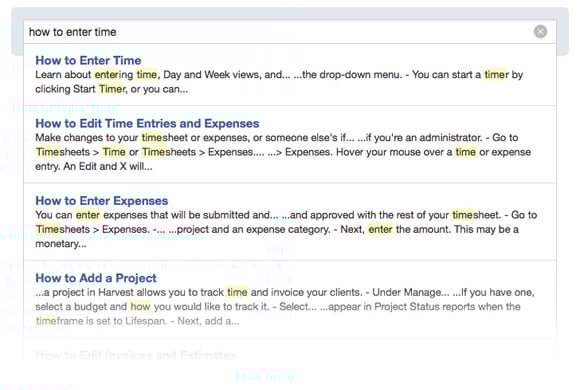The image size is (580, 390).
Task: Click the search field containing "how to enter time"
Action: 290,32
